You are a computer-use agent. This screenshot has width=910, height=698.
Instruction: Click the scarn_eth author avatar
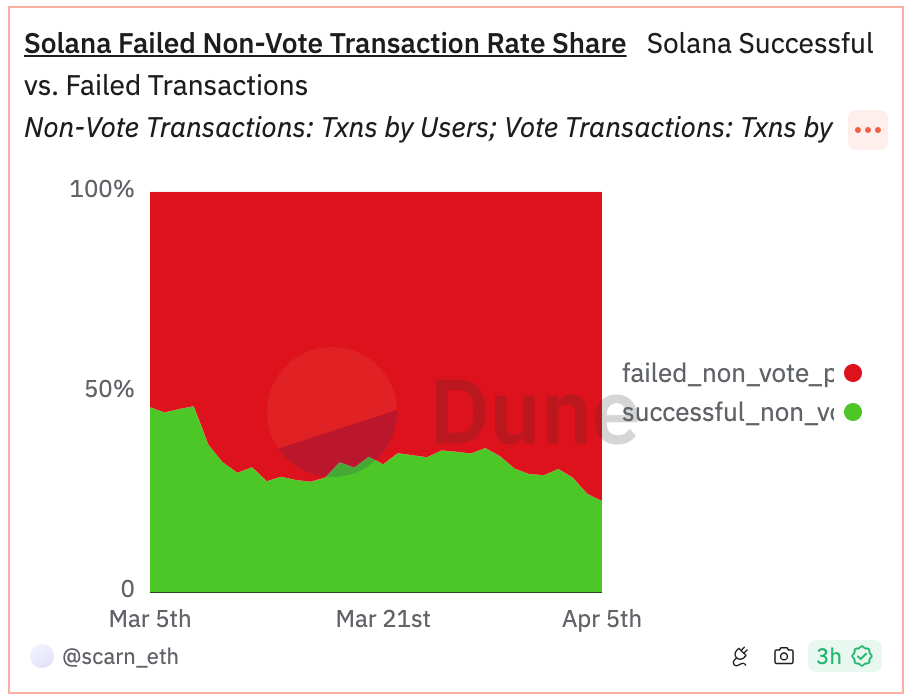(42, 656)
